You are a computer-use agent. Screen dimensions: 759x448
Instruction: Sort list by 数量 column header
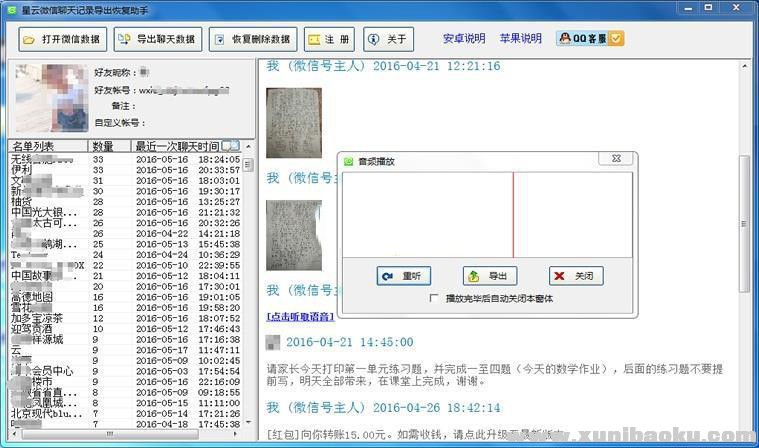coord(103,146)
